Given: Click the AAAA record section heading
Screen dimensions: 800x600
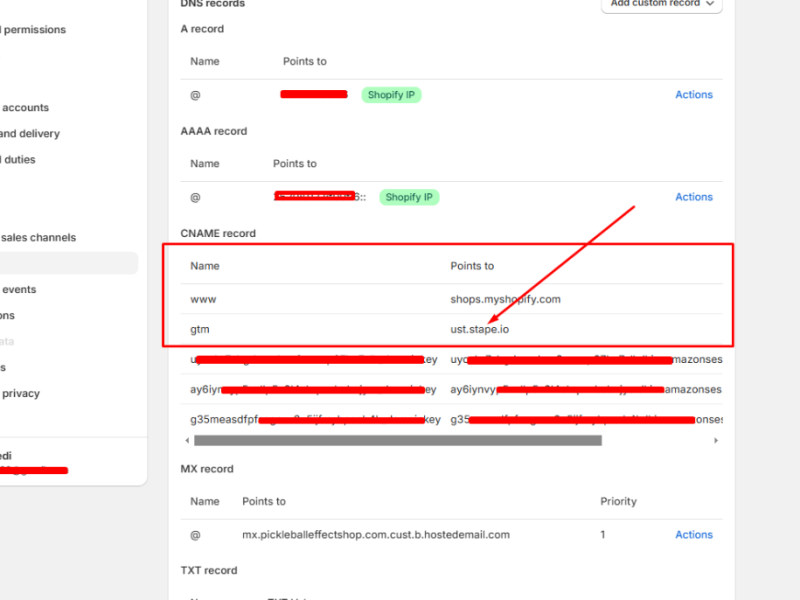Looking at the screenshot, I should click(x=214, y=131).
